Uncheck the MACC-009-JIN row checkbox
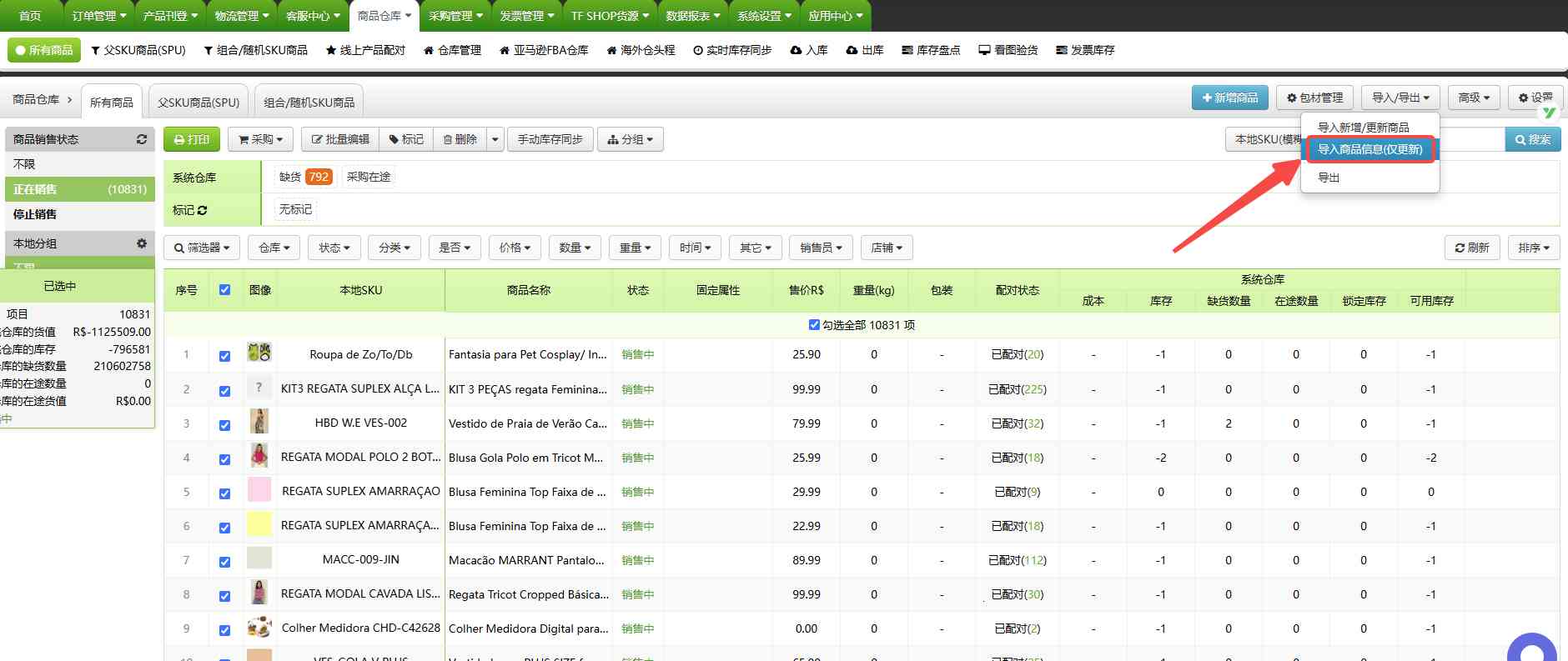This screenshot has height=661, width=1568. click(224, 562)
